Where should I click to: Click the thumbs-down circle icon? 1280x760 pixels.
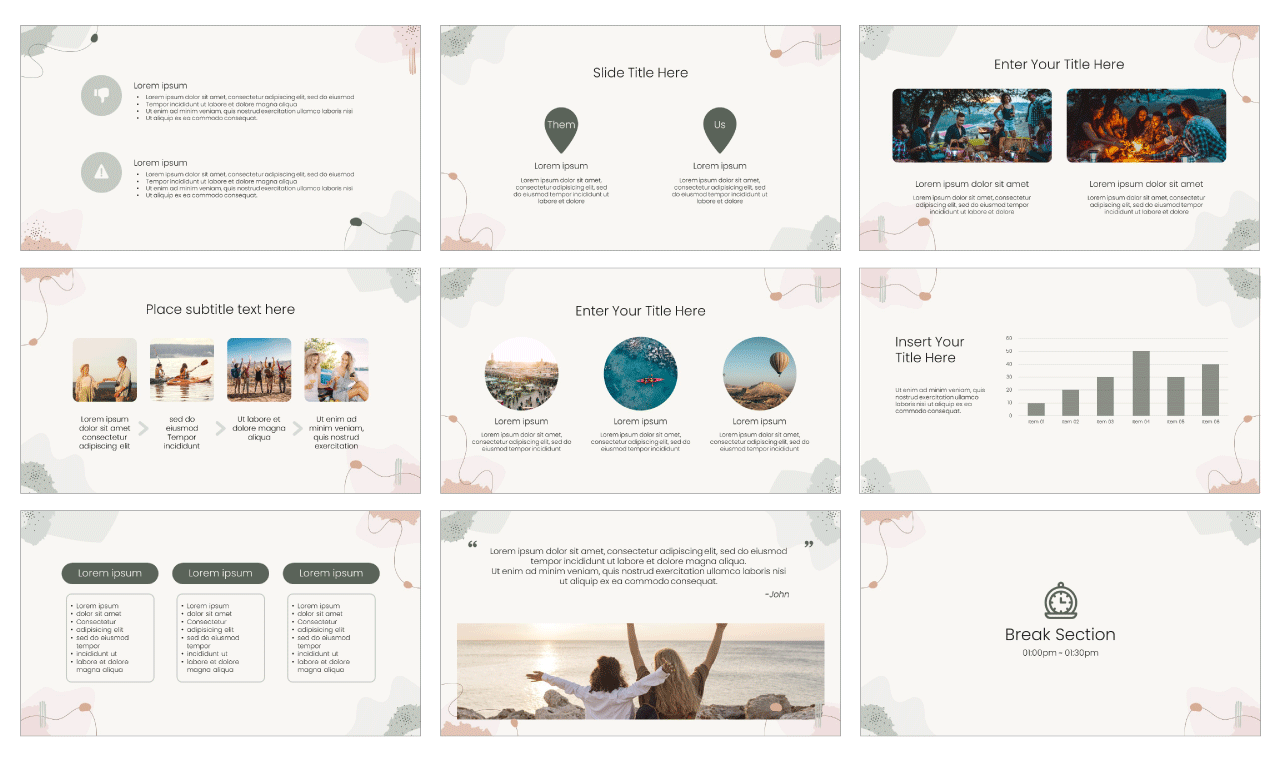pyautogui.click(x=101, y=95)
